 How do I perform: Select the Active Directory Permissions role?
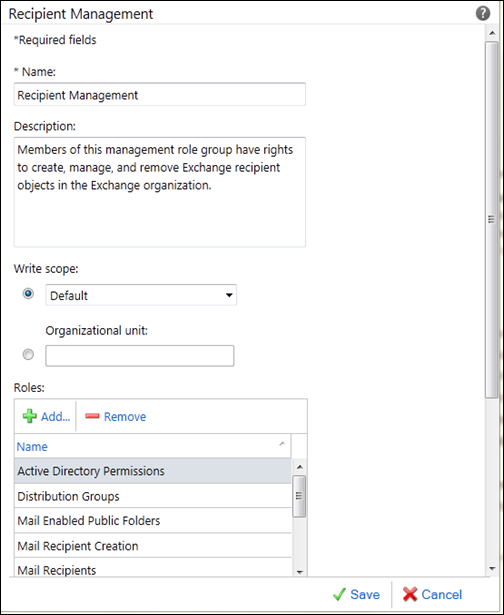click(x=153, y=471)
